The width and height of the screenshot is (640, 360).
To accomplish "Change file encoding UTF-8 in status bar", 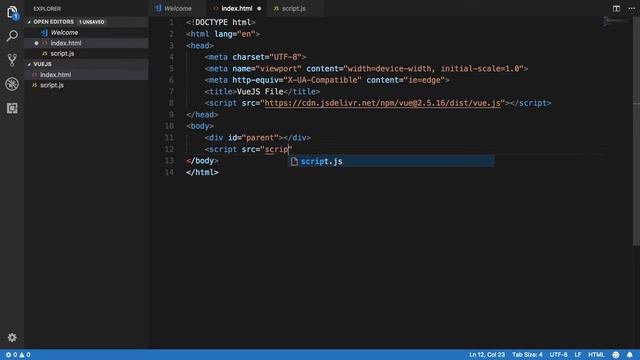I will pyautogui.click(x=558, y=355).
